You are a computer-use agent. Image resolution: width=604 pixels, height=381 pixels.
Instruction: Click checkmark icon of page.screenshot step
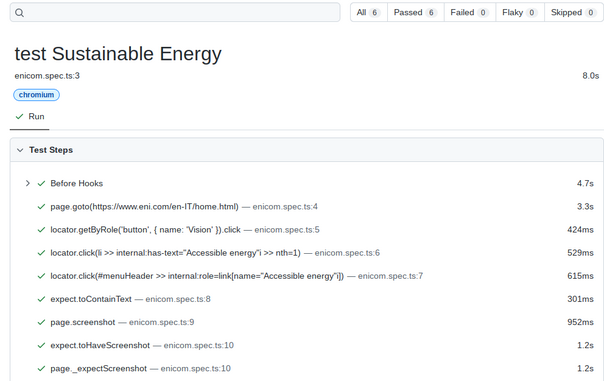pyautogui.click(x=41, y=322)
